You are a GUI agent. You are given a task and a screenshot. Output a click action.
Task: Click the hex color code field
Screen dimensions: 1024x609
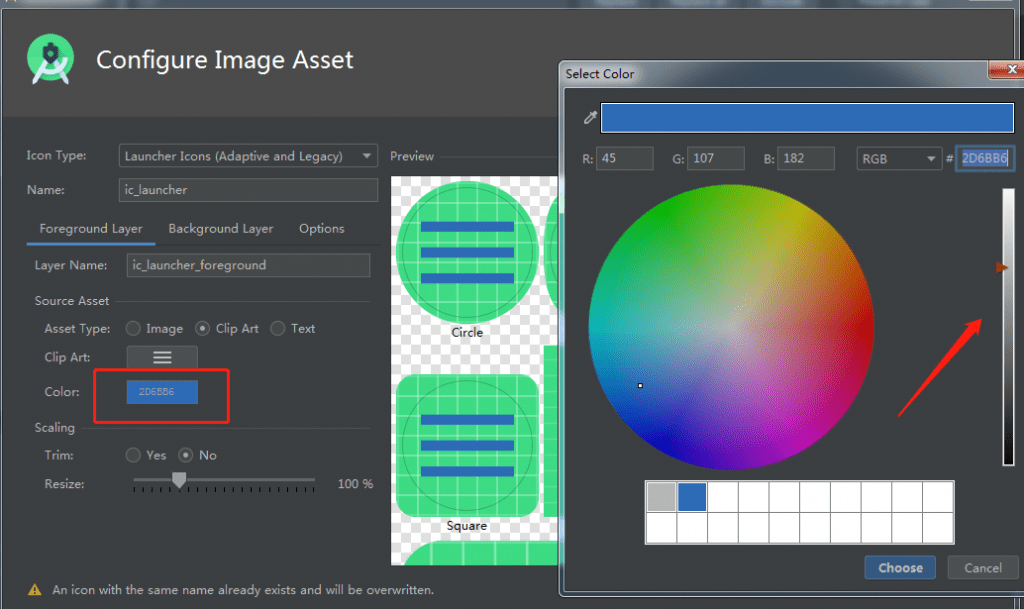pos(984,158)
